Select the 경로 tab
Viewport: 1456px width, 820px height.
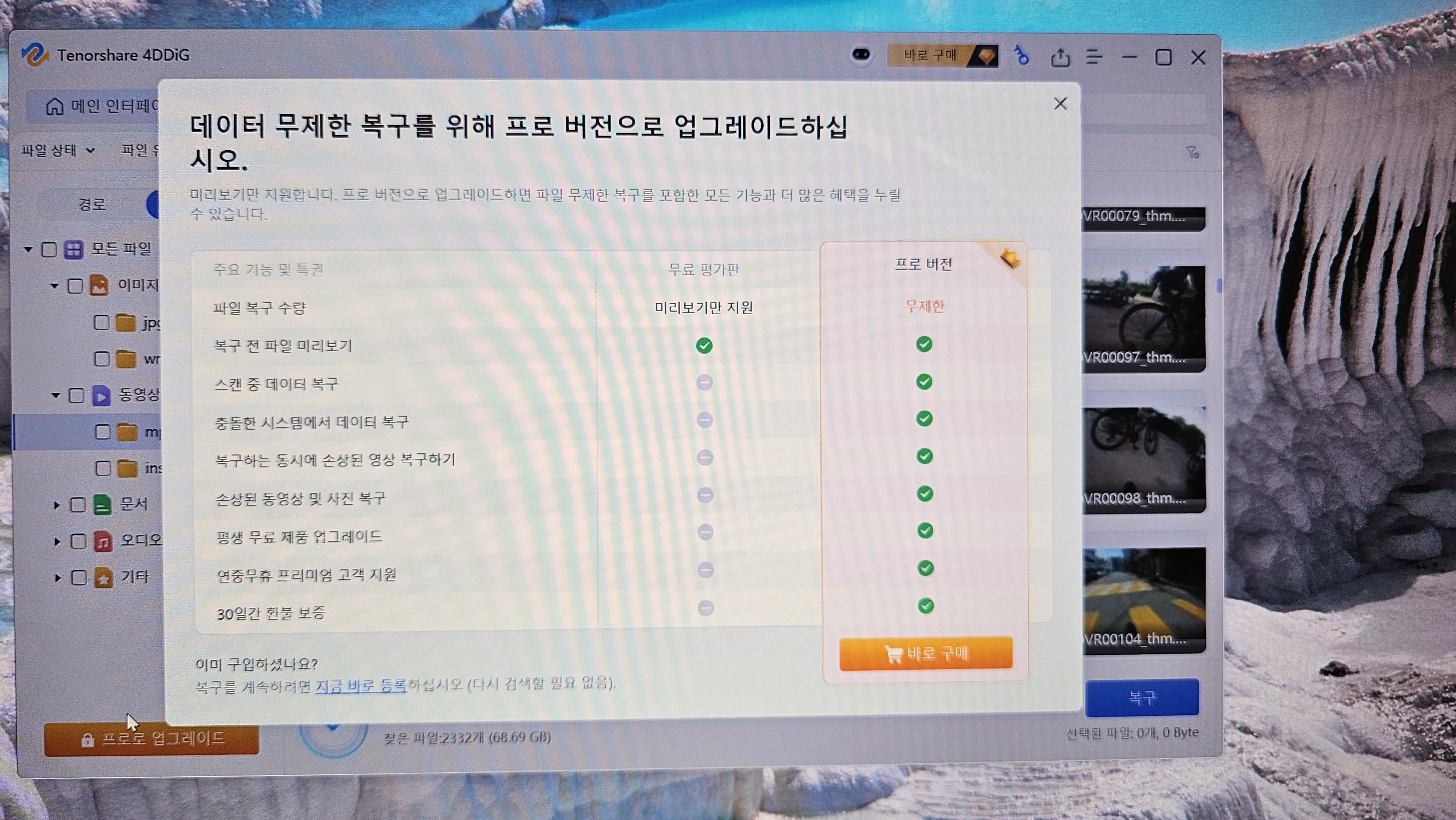coord(92,204)
